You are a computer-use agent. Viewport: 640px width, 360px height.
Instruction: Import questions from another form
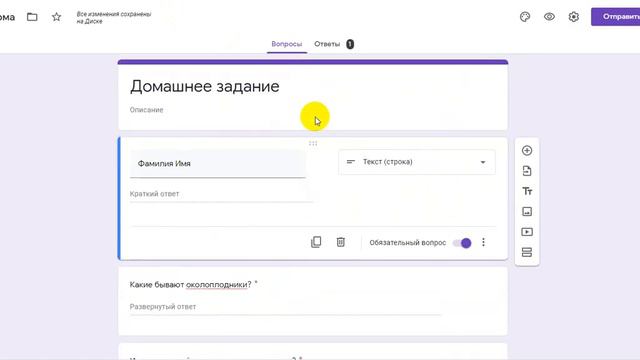click(527, 171)
